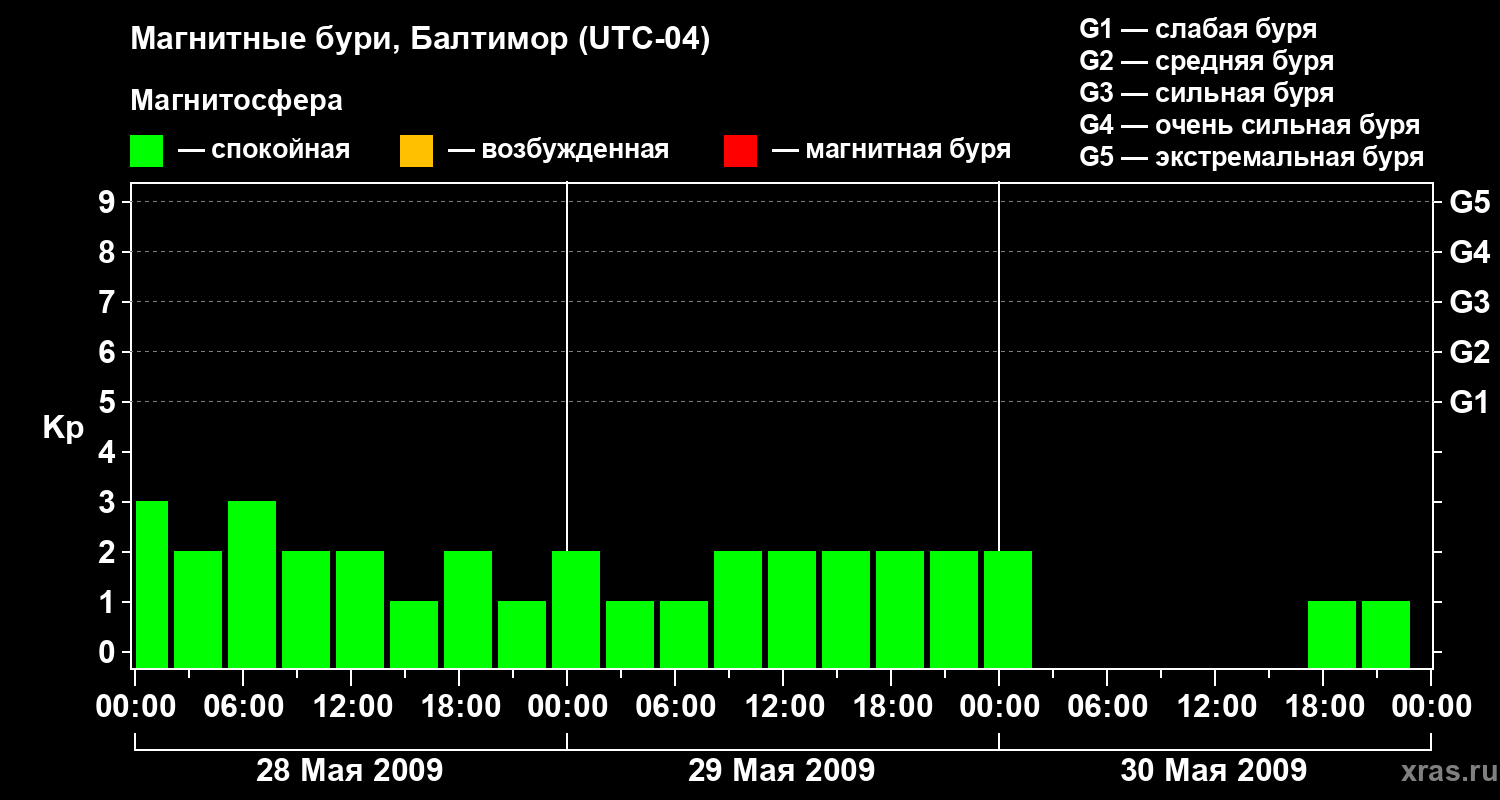Click 'G2 — средняя буря' legend line
1500x800 pixels.
1207,61
